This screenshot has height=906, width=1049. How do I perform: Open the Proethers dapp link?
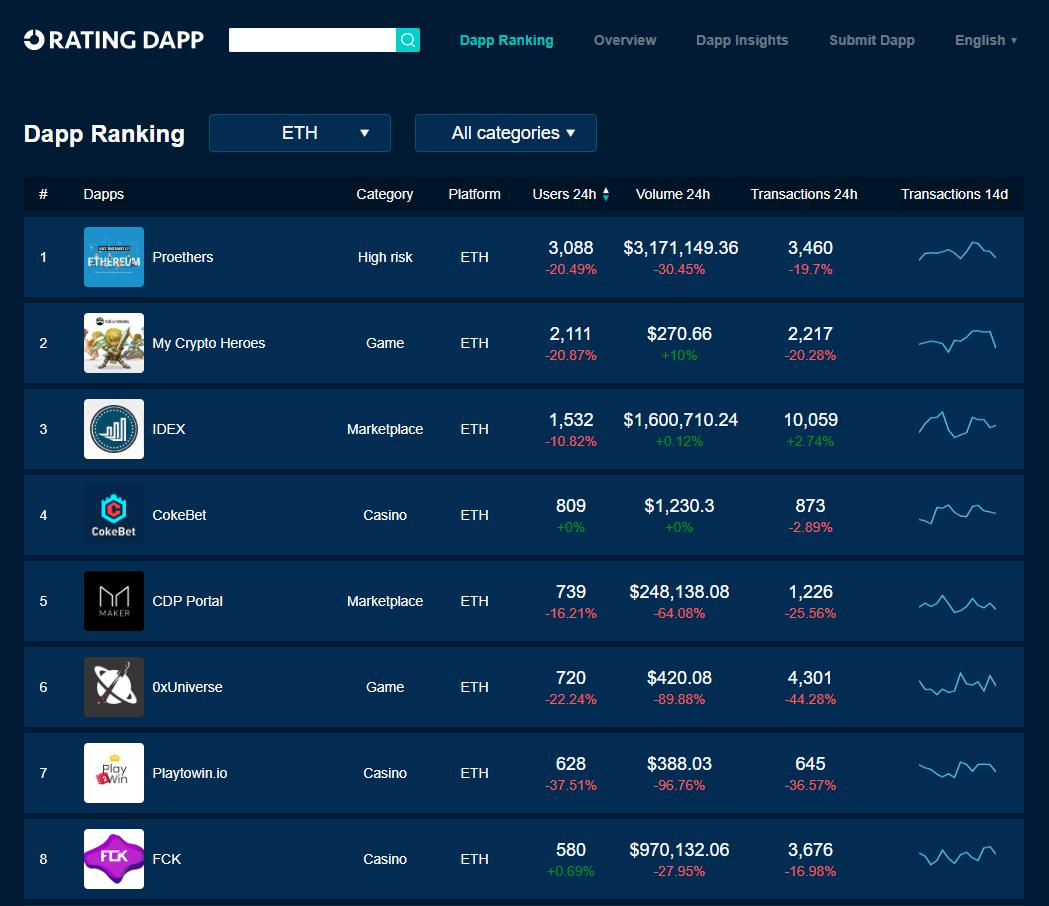coord(183,257)
